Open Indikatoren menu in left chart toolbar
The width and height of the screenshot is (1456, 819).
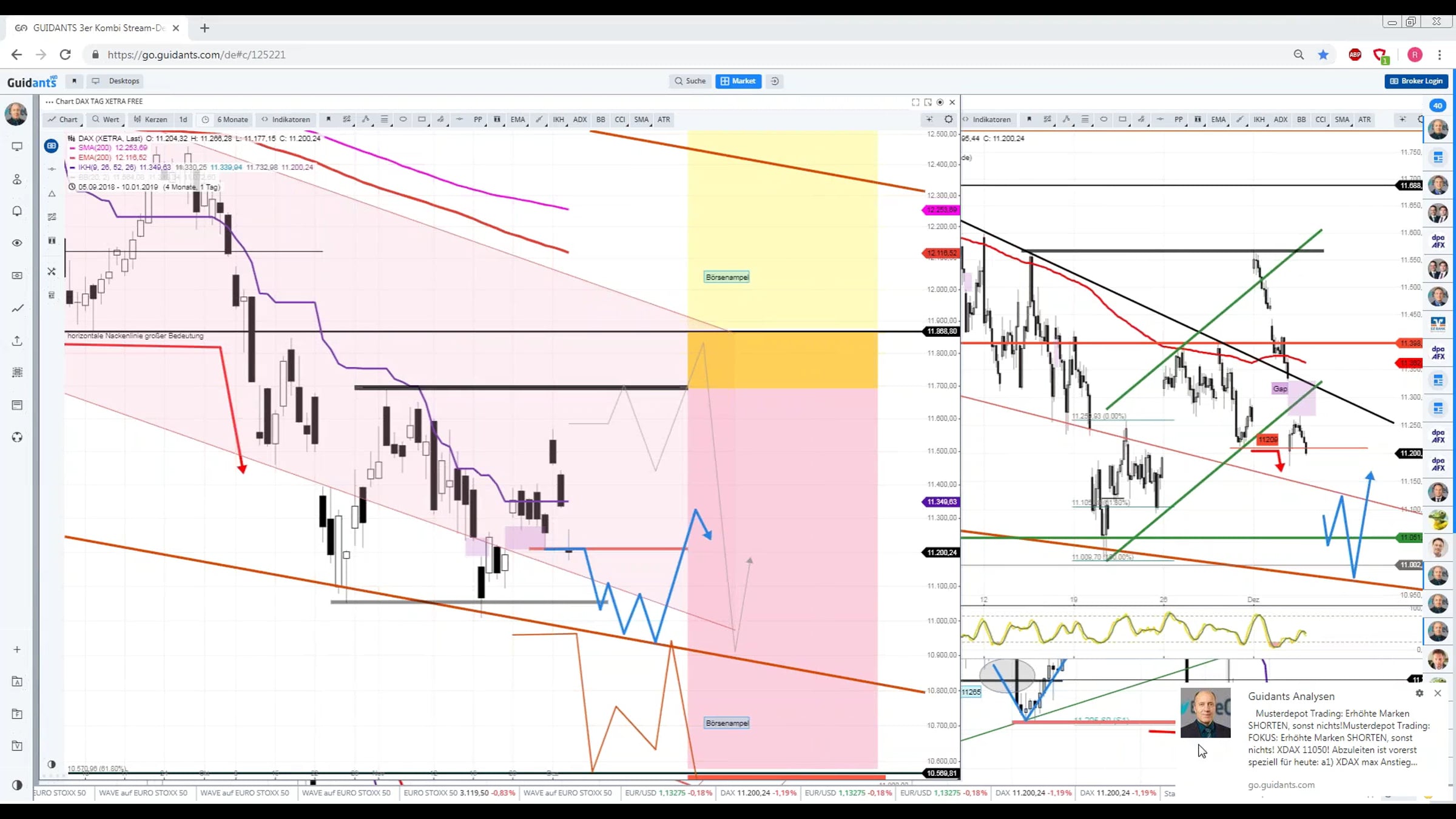pos(286,120)
